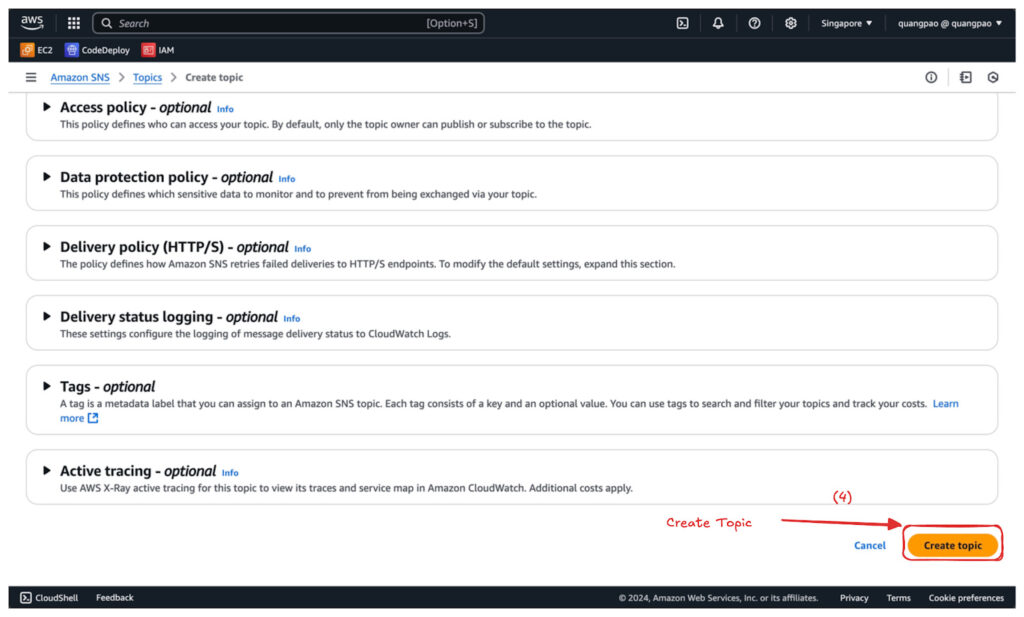Click Info link next to Delivery policy
Viewport: 1024px width, 617px height.
click(302, 249)
